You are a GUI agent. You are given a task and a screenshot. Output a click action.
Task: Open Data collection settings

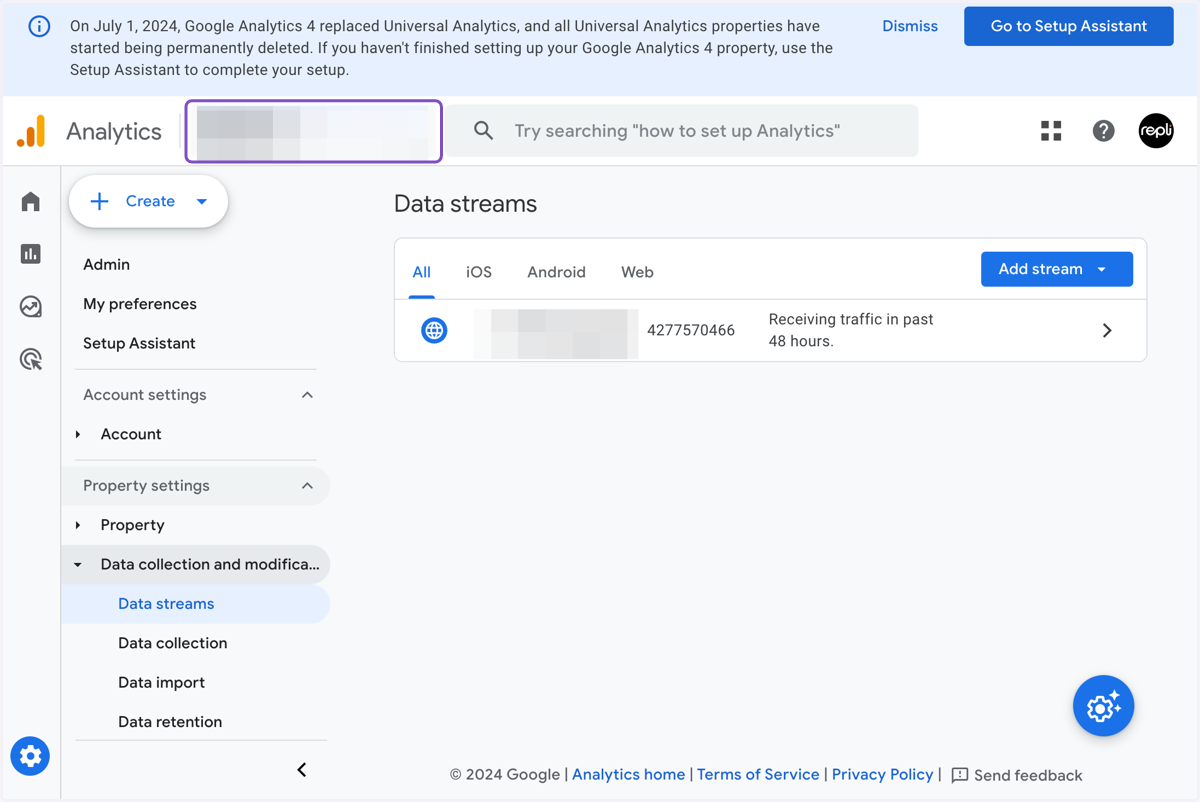[x=173, y=643]
